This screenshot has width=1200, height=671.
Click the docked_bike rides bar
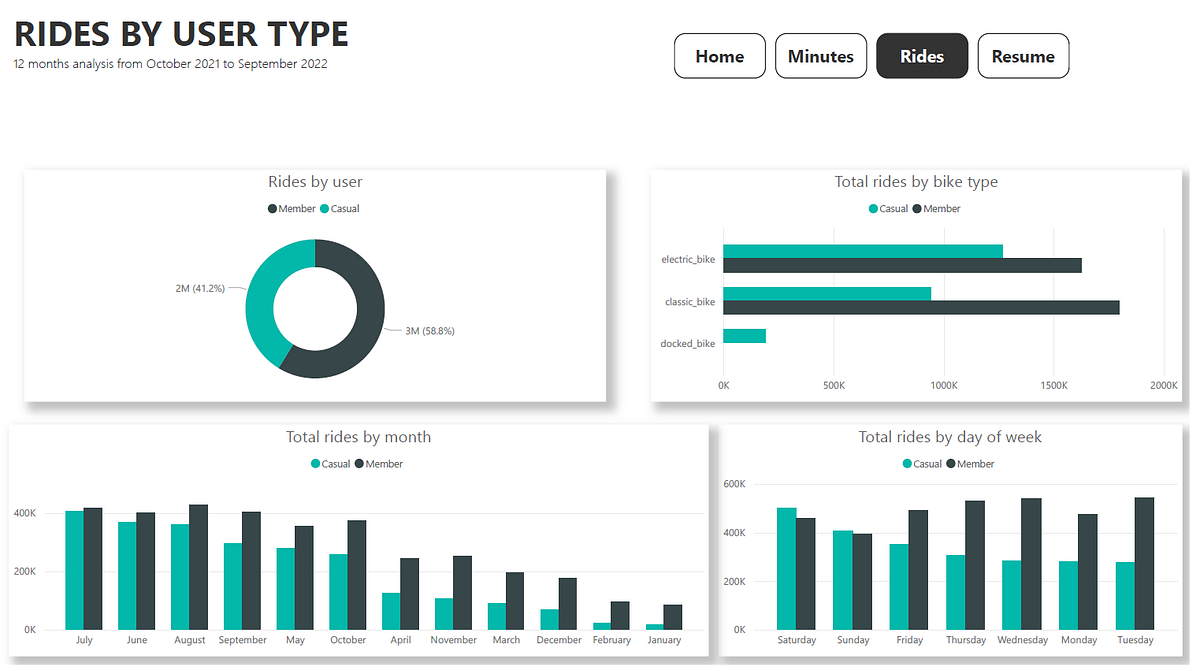pyautogui.click(x=744, y=335)
